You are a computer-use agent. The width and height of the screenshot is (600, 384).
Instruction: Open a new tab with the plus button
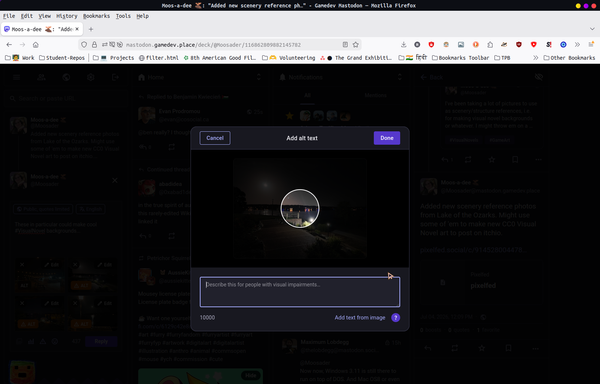(x=91, y=29)
